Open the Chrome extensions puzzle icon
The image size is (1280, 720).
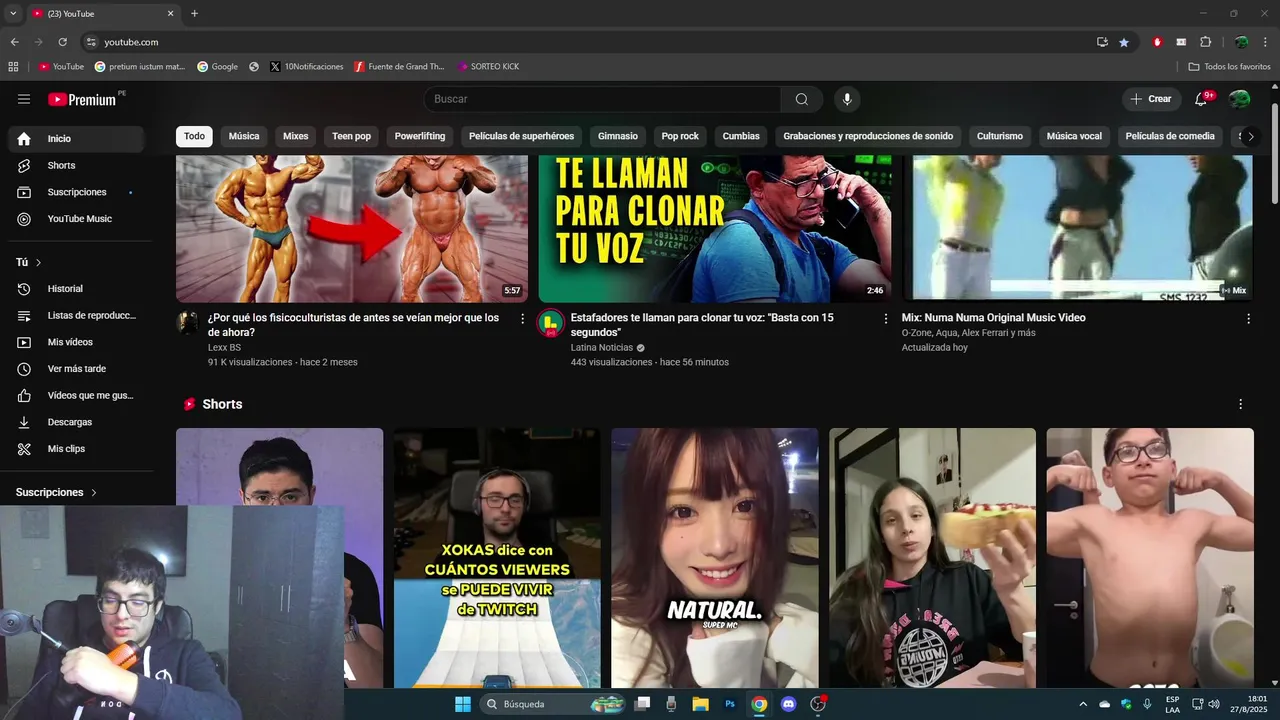coord(1205,42)
